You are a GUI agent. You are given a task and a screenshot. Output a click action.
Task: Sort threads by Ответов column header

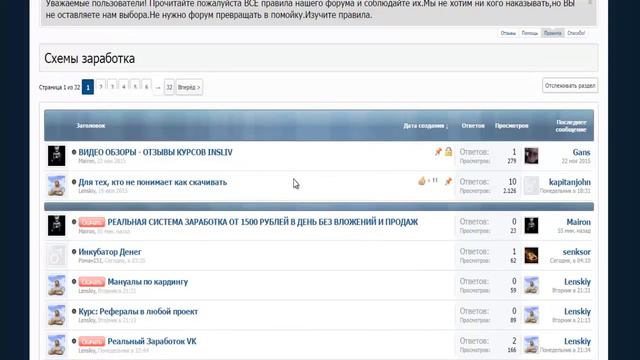pos(473,126)
